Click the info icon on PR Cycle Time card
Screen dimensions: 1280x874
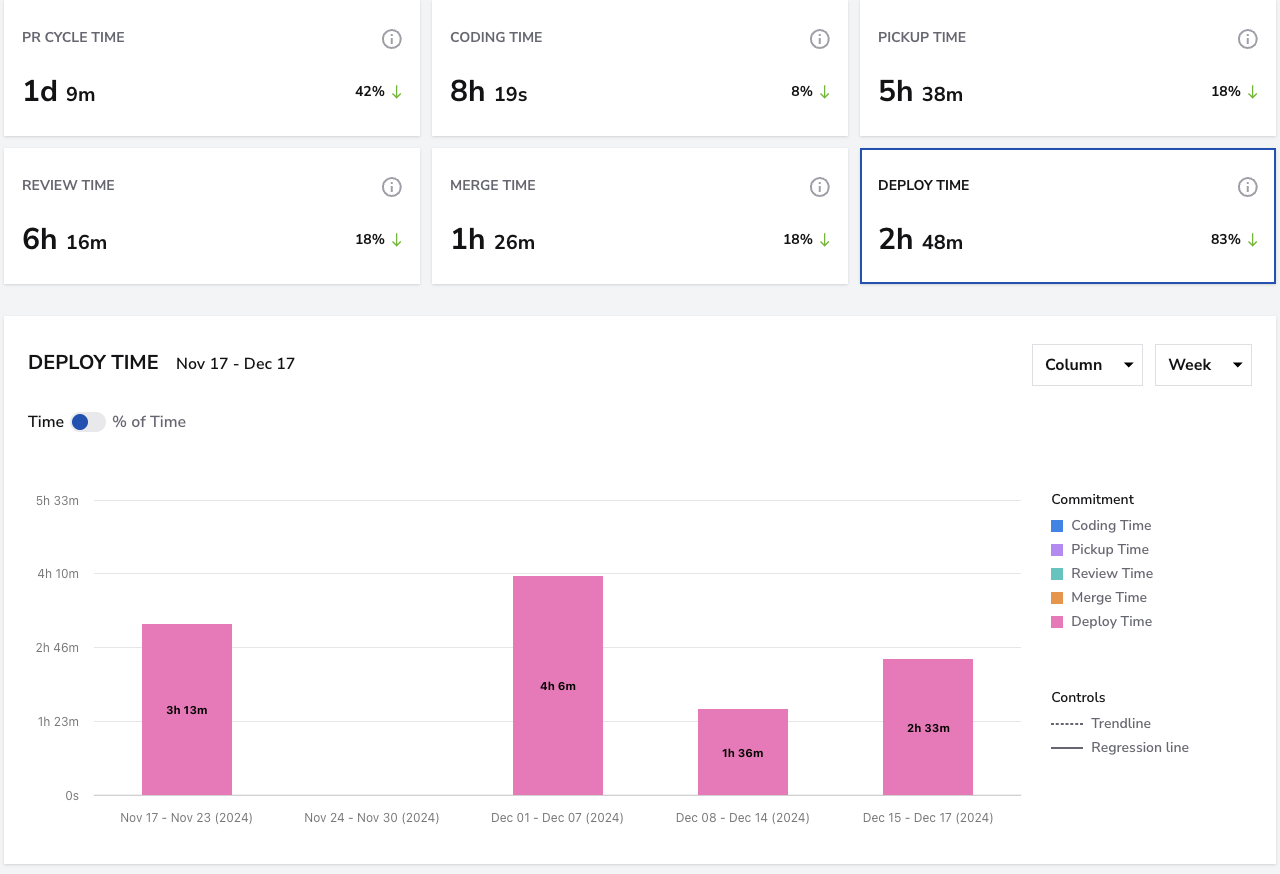[x=392, y=39]
